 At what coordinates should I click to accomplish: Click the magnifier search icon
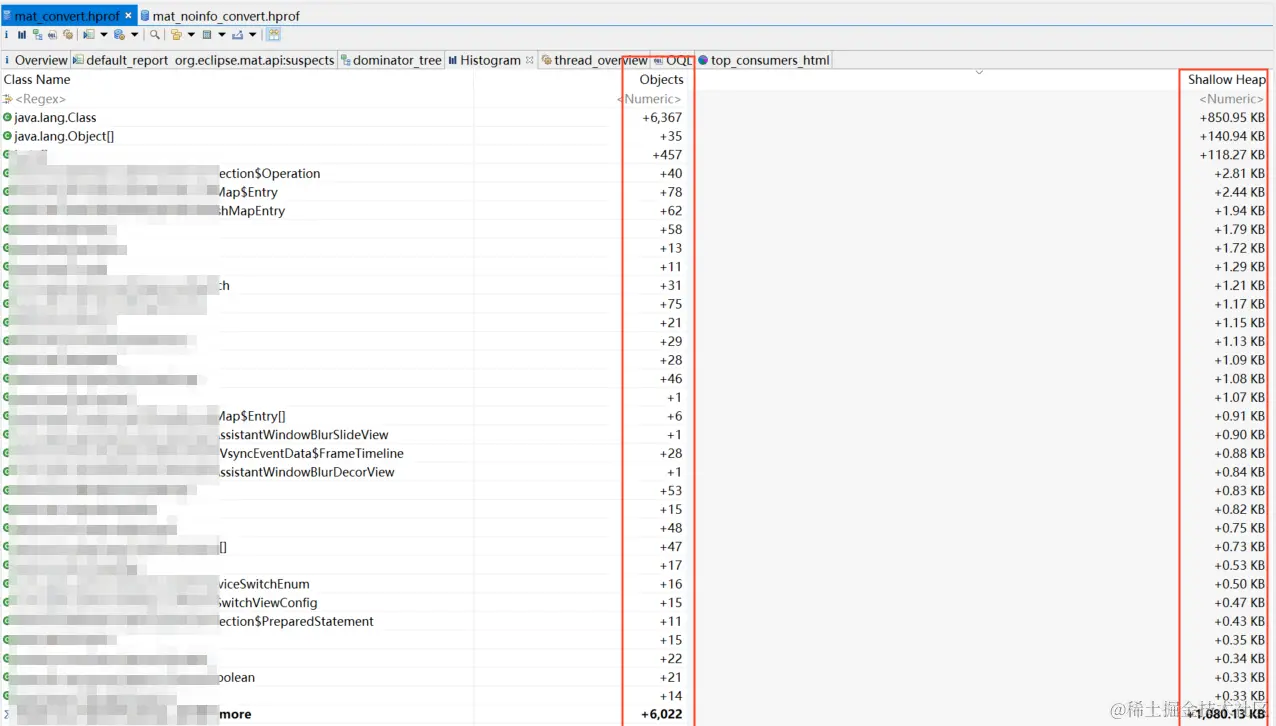point(155,34)
